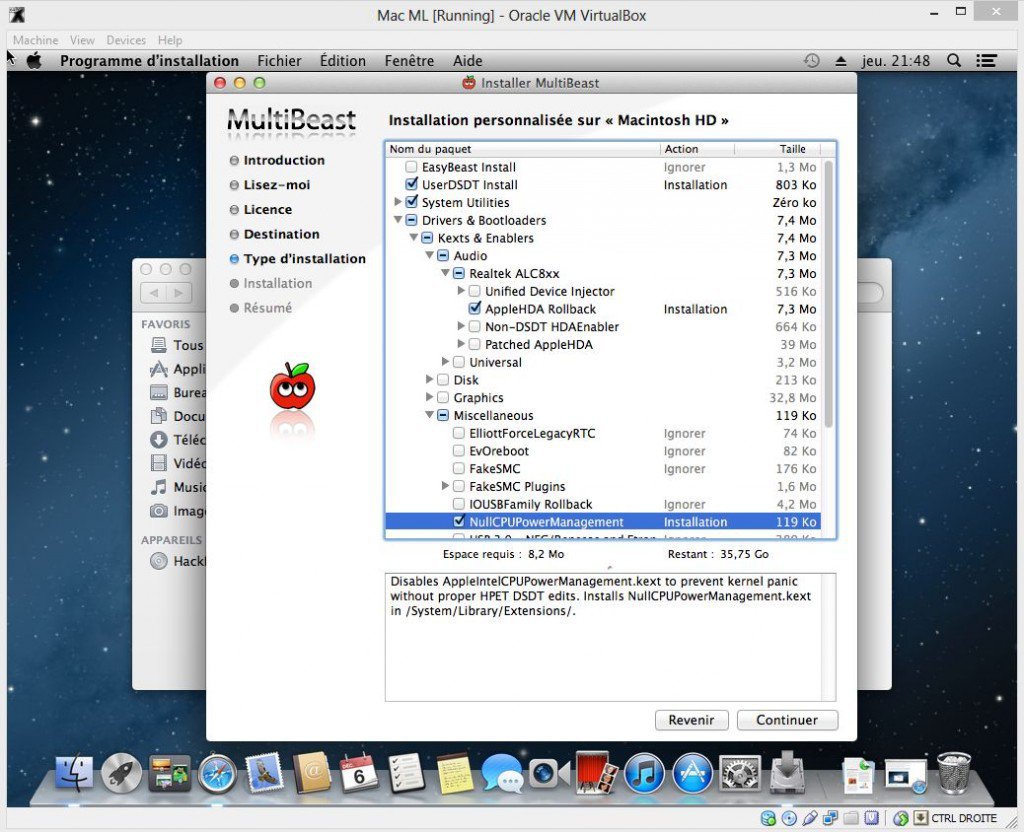Open Mission Control icon in Dock
This screenshot has height=832, width=1024.
pos(170,775)
